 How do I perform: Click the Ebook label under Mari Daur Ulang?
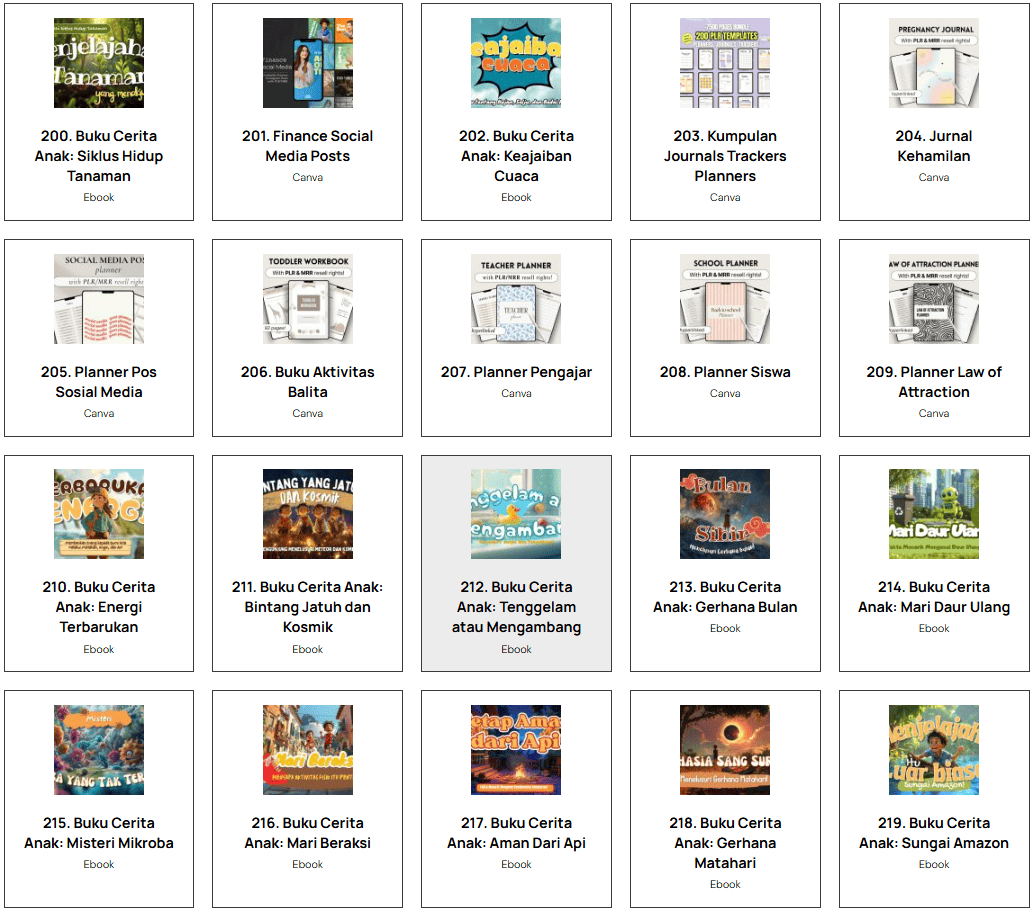pyautogui.click(x=933, y=629)
